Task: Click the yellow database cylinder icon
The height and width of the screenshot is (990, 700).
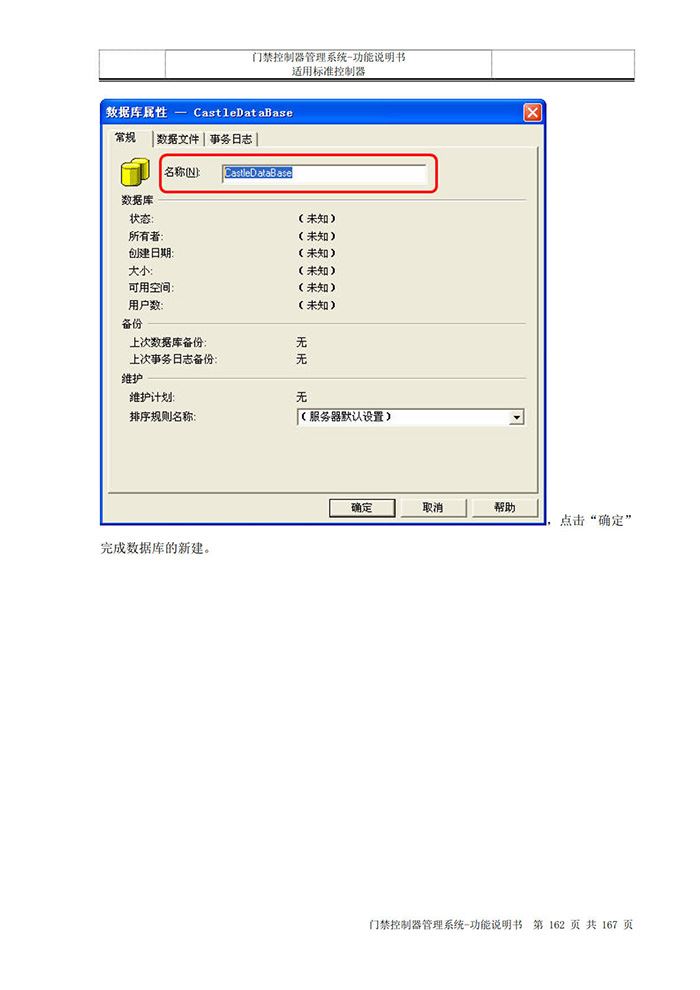Action: [134, 172]
